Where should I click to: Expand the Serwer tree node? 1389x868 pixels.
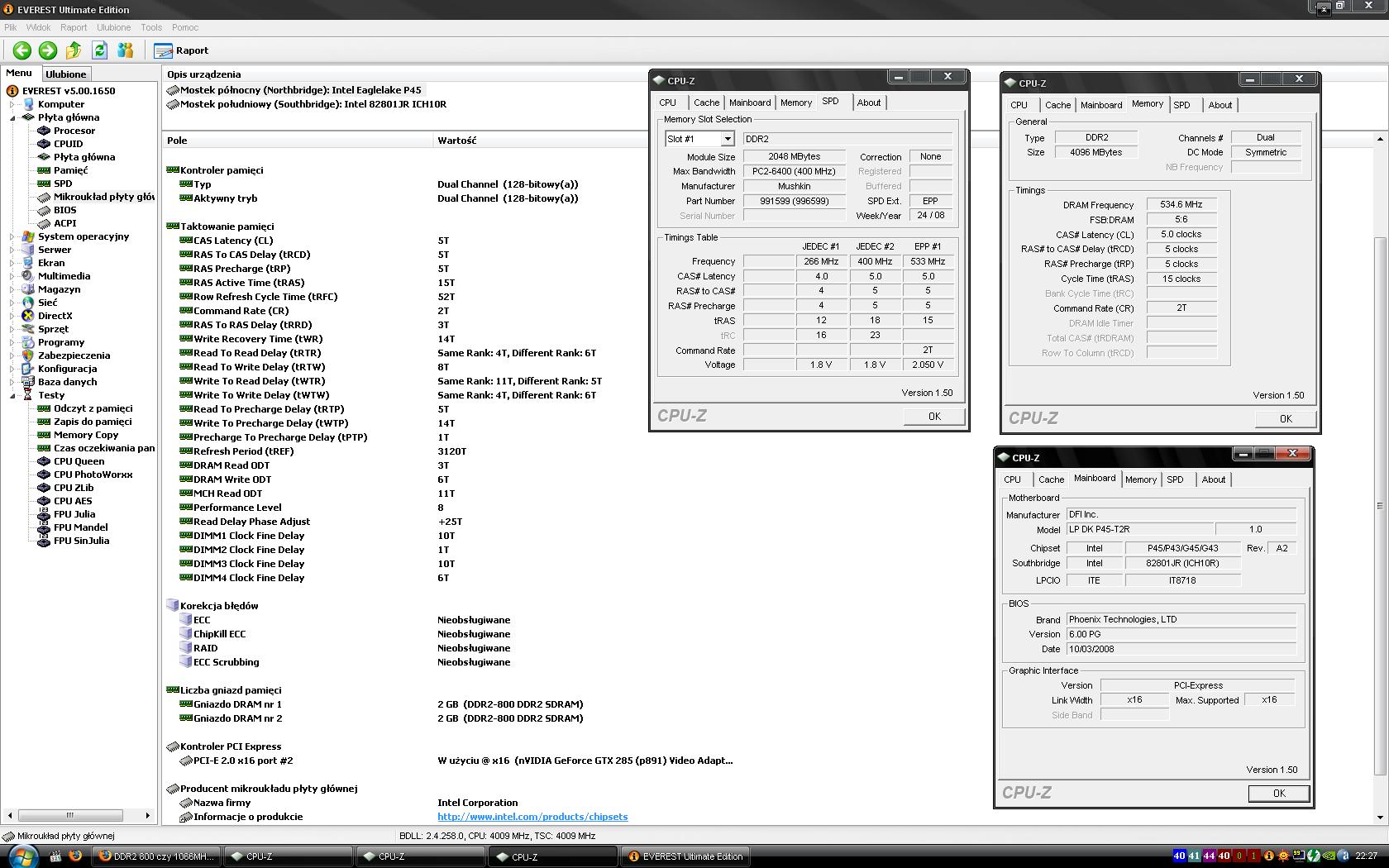click(x=12, y=250)
